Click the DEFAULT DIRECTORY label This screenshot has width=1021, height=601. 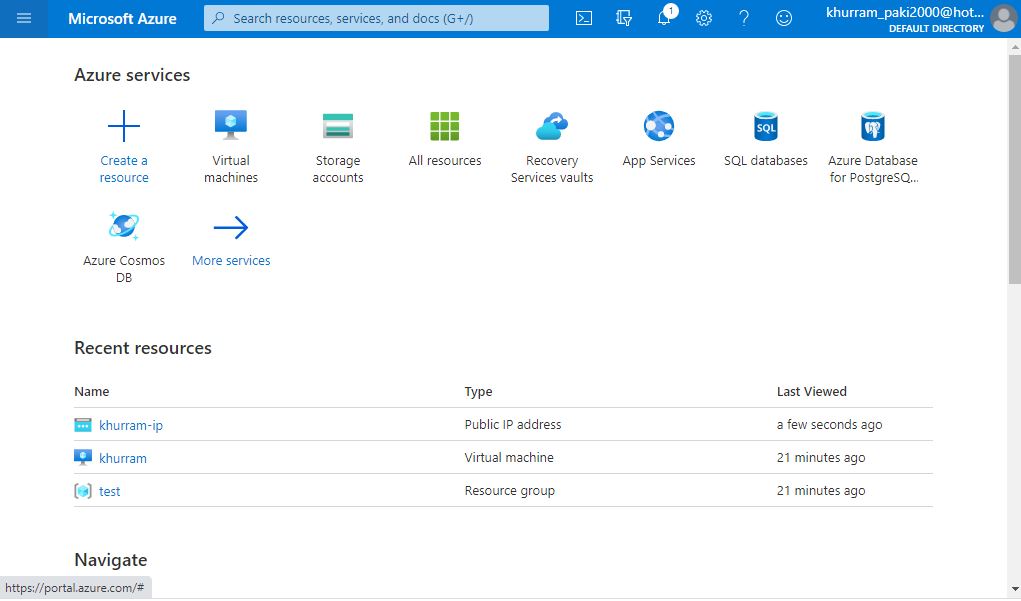936,29
